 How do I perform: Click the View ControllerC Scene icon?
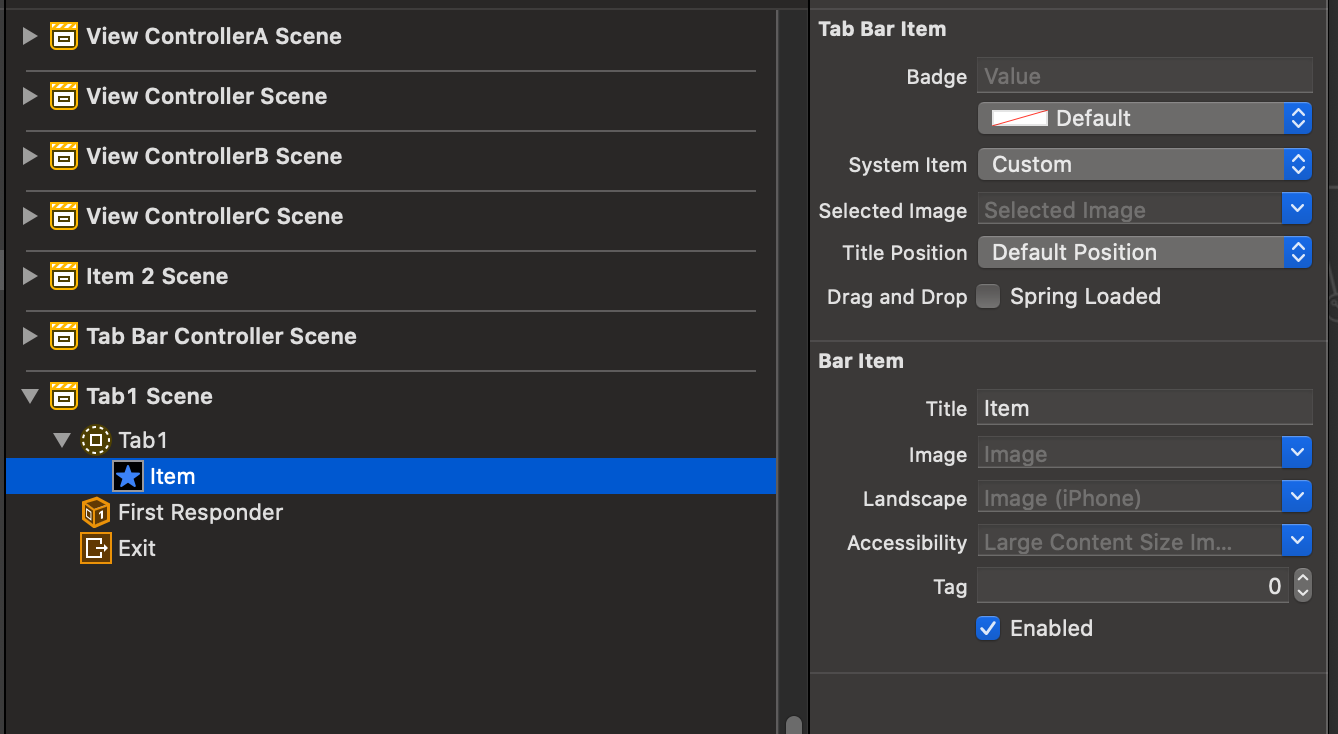pos(64,217)
